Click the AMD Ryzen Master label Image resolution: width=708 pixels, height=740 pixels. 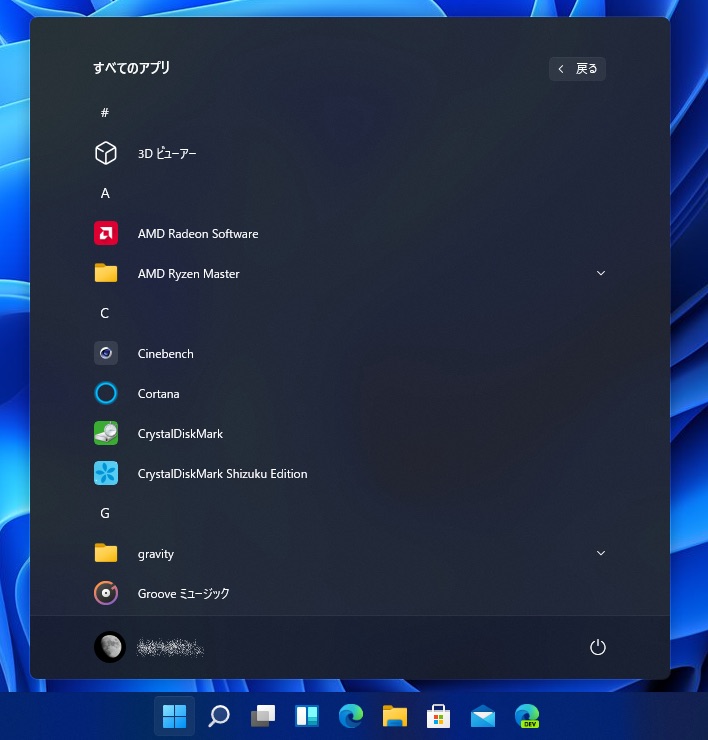(x=188, y=274)
